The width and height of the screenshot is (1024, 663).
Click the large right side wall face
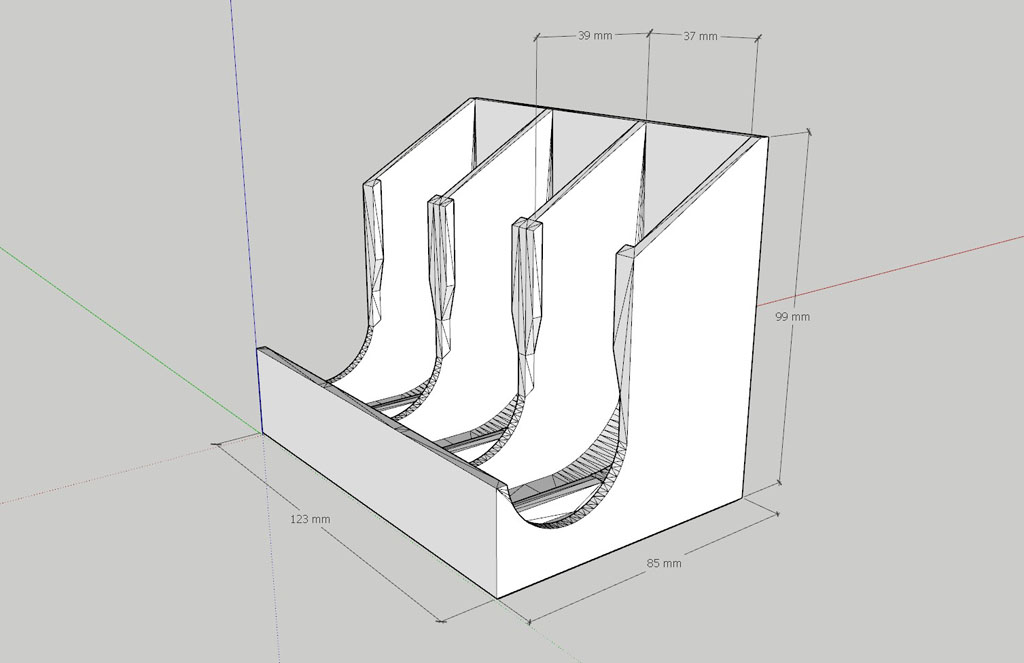[690, 380]
